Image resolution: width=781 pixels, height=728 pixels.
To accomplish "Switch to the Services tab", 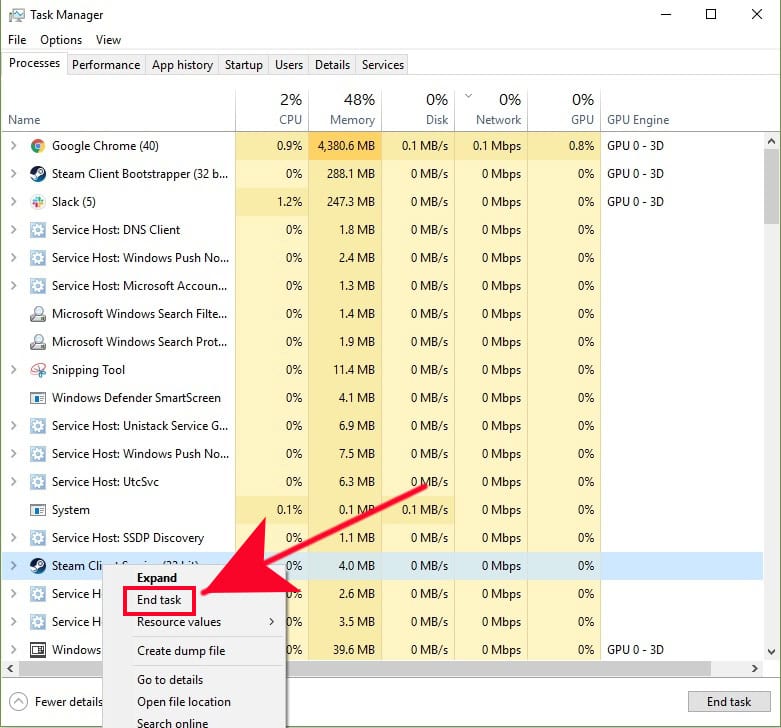I will [x=383, y=65].
